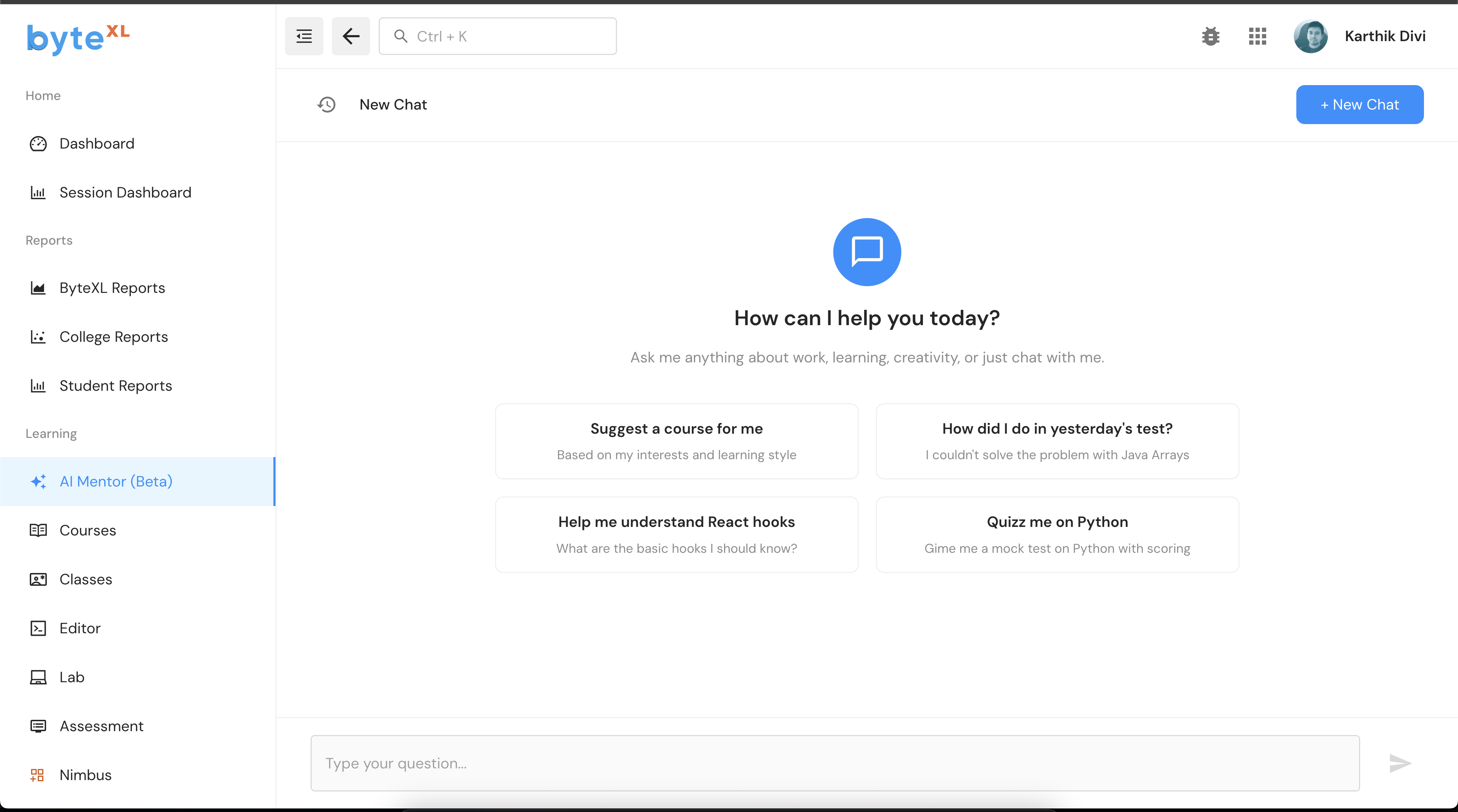
Task: Click Karthik Divi's profile avatar
Action: click(x=1310, y=36)
